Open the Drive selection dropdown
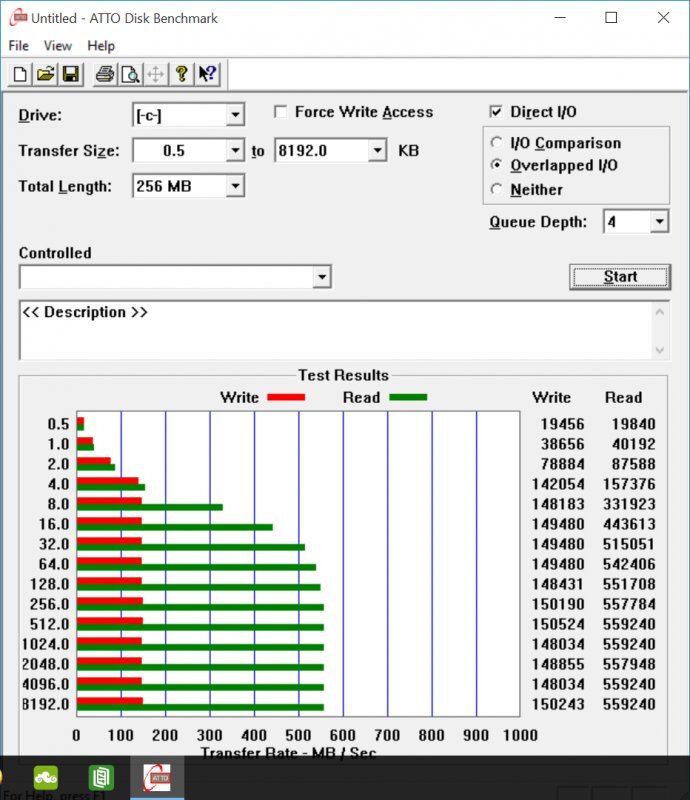Screen dimensions: 690x800 pos(235,115)
